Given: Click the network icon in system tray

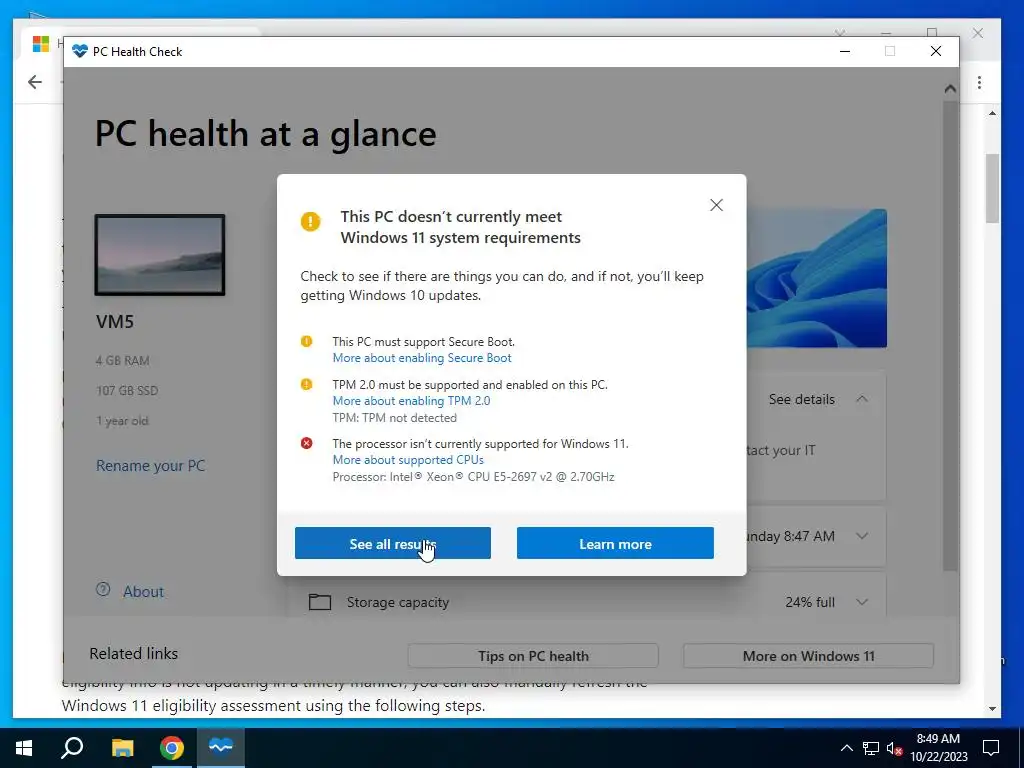Looking at the screenshot, I should pos(871,748).
